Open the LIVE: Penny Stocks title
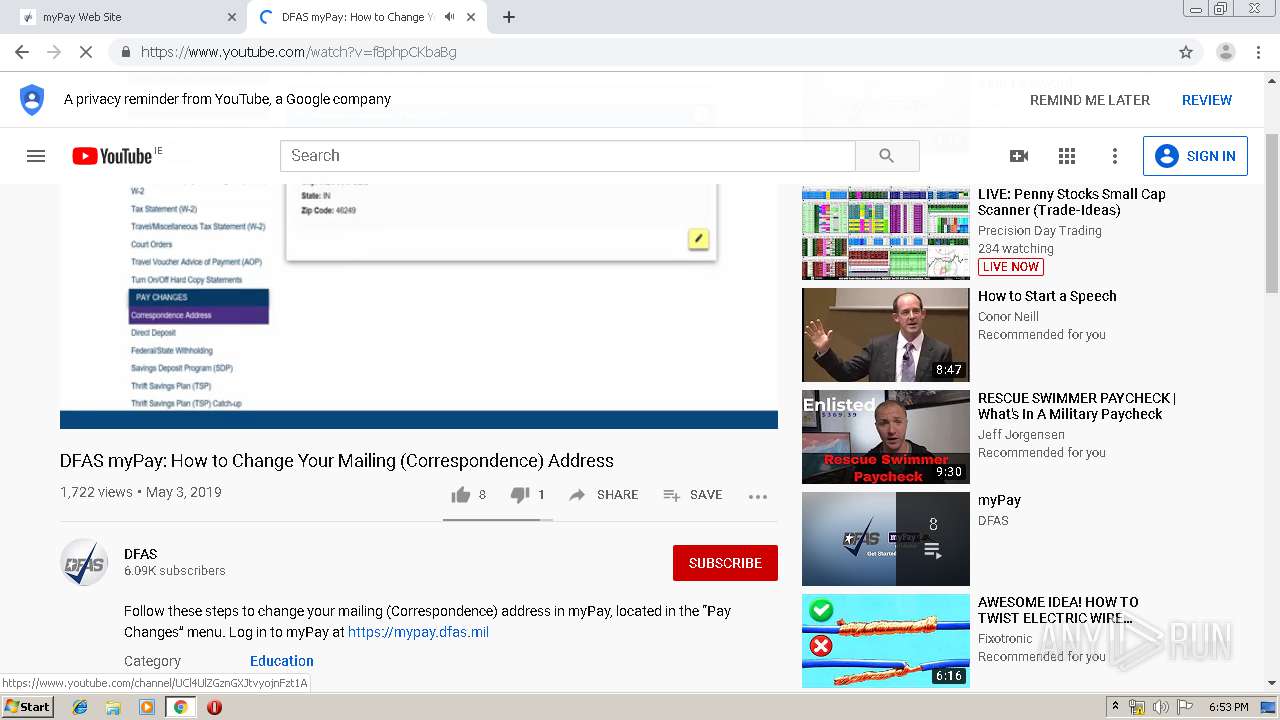Viewport: 1280px width, 720px height. point(1072,202)
